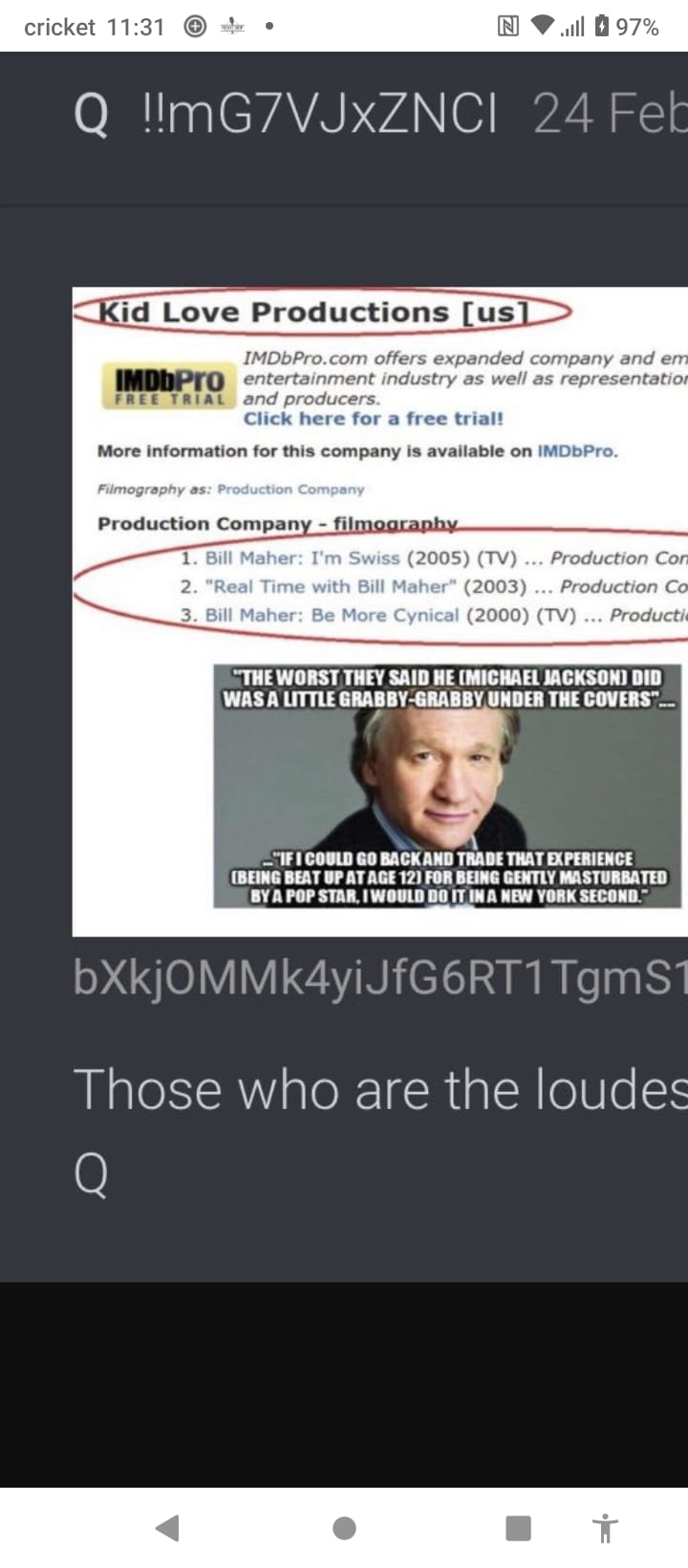This screenshot has height=1568, width=688.
Task: Tap the tripcode !!mG7VJxZNCI in post header
Action: [x=319, y=115]
